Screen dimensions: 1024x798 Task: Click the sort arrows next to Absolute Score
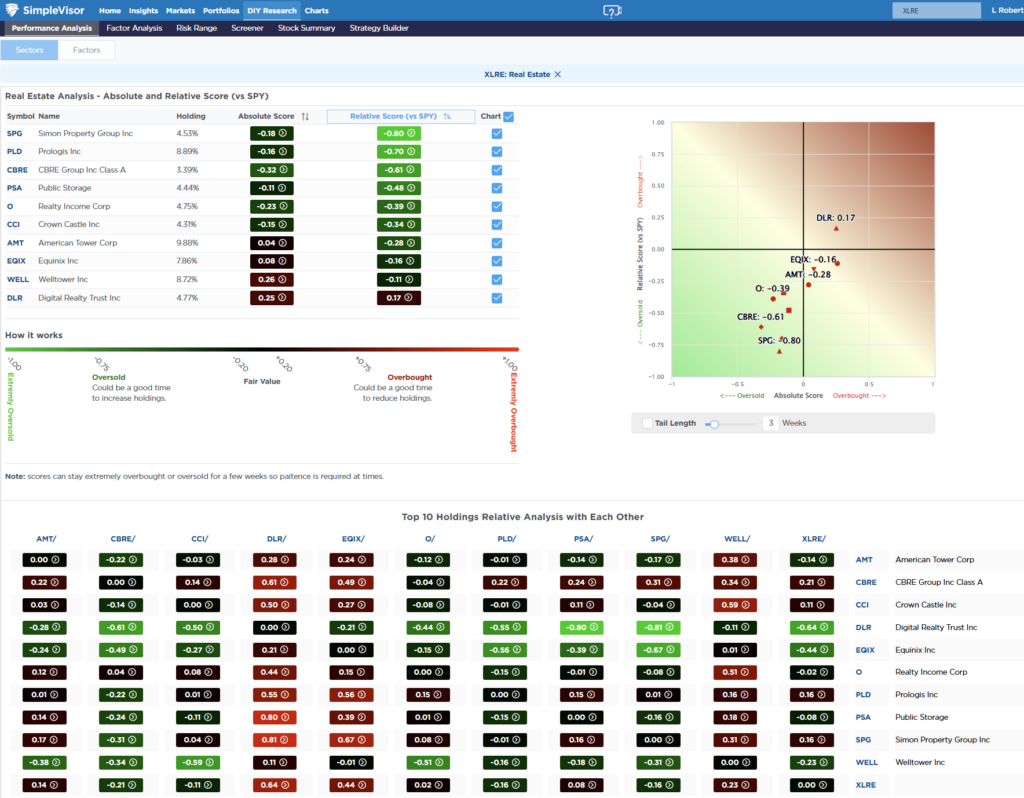(x=306, y=116)
